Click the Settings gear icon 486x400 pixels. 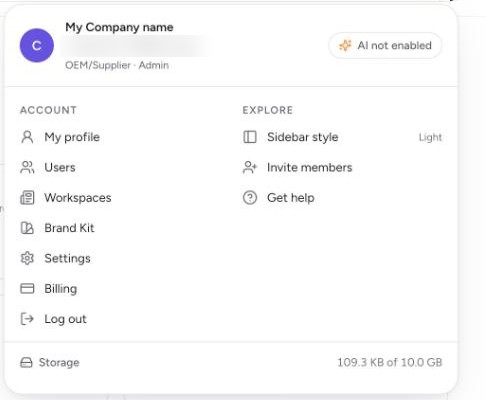(27, 258)
